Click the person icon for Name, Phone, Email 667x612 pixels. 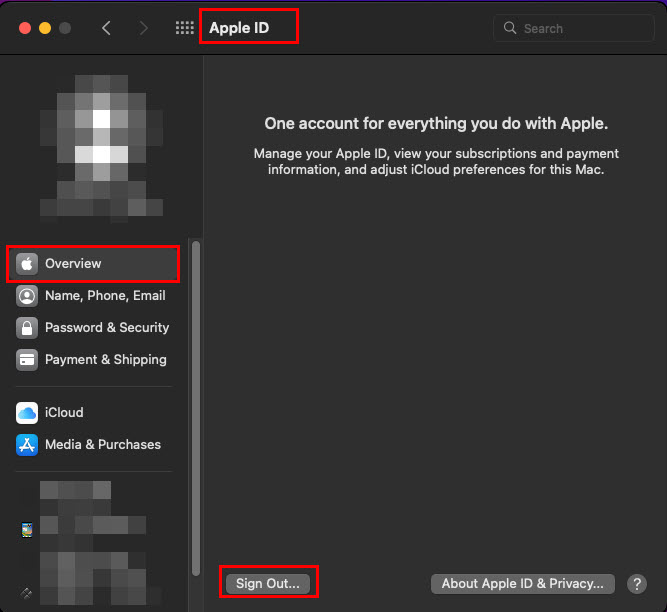[27, 296]
